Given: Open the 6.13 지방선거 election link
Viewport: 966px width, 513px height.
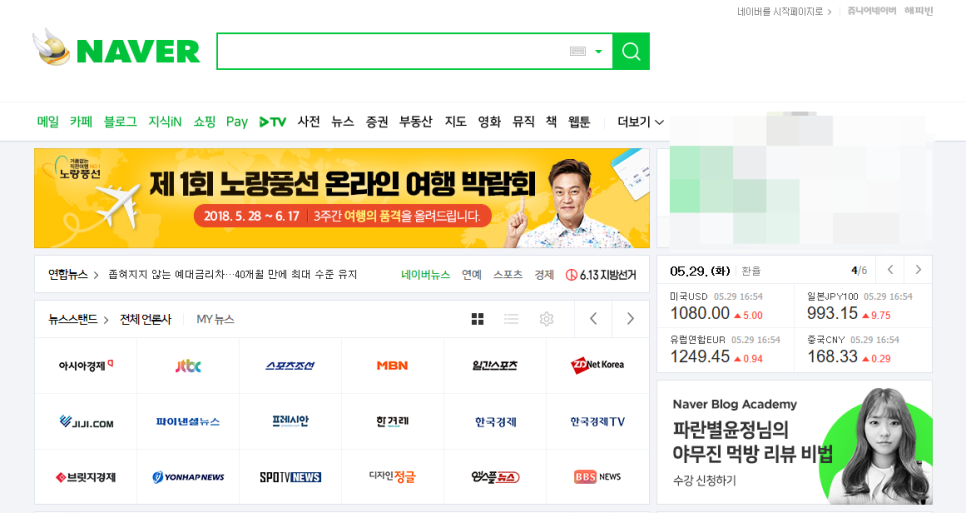Looking at the screenshot, I should (601, 275).
